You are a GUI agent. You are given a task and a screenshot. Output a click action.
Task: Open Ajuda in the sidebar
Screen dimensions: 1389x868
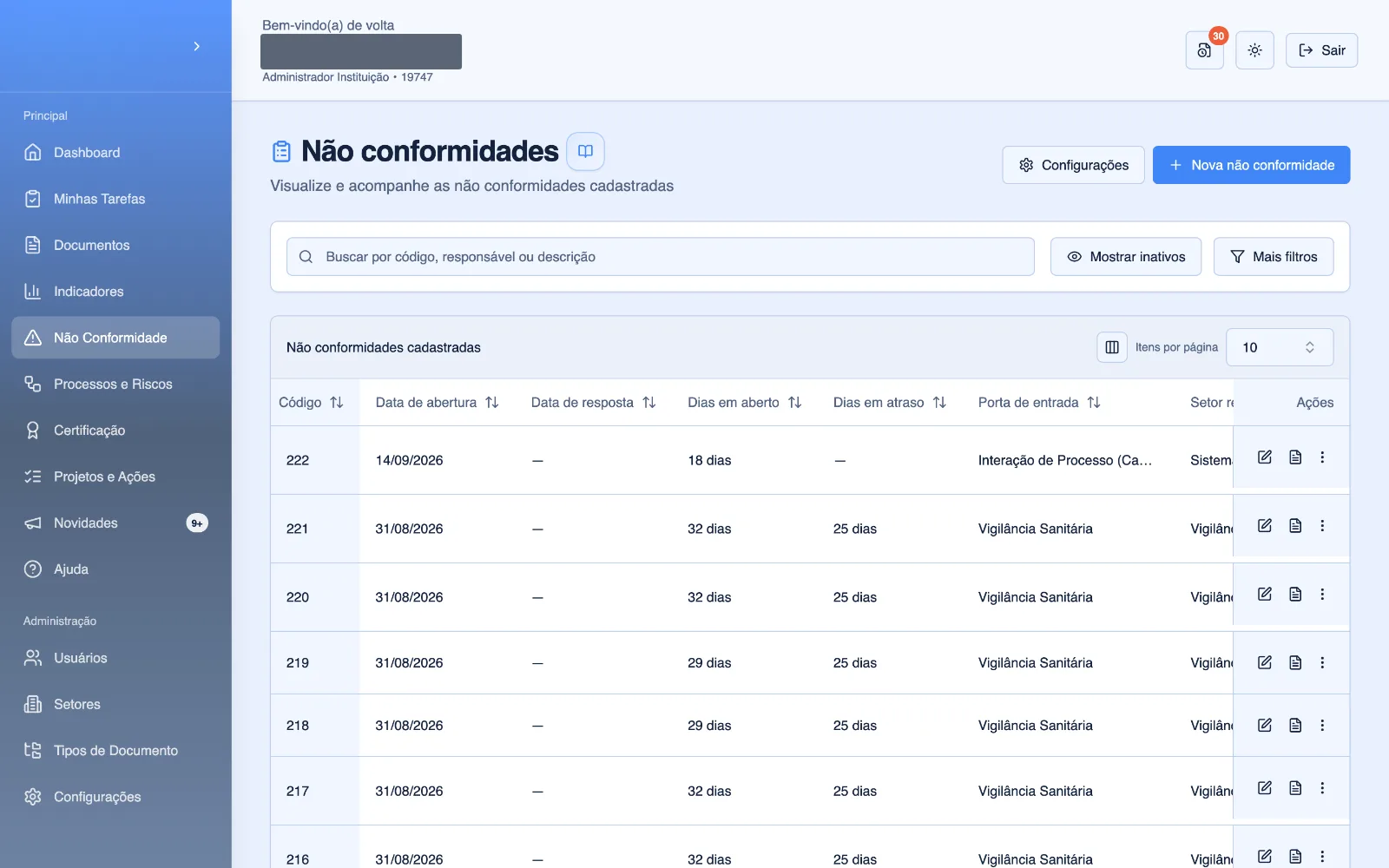coord(115,569)
